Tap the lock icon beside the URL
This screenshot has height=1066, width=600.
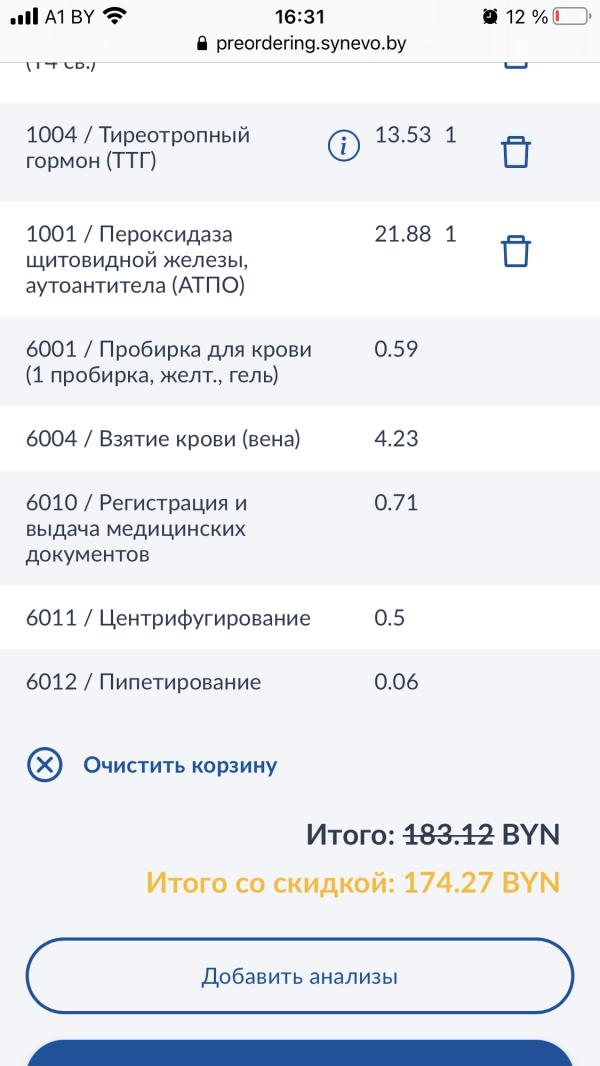coord(201,44)
